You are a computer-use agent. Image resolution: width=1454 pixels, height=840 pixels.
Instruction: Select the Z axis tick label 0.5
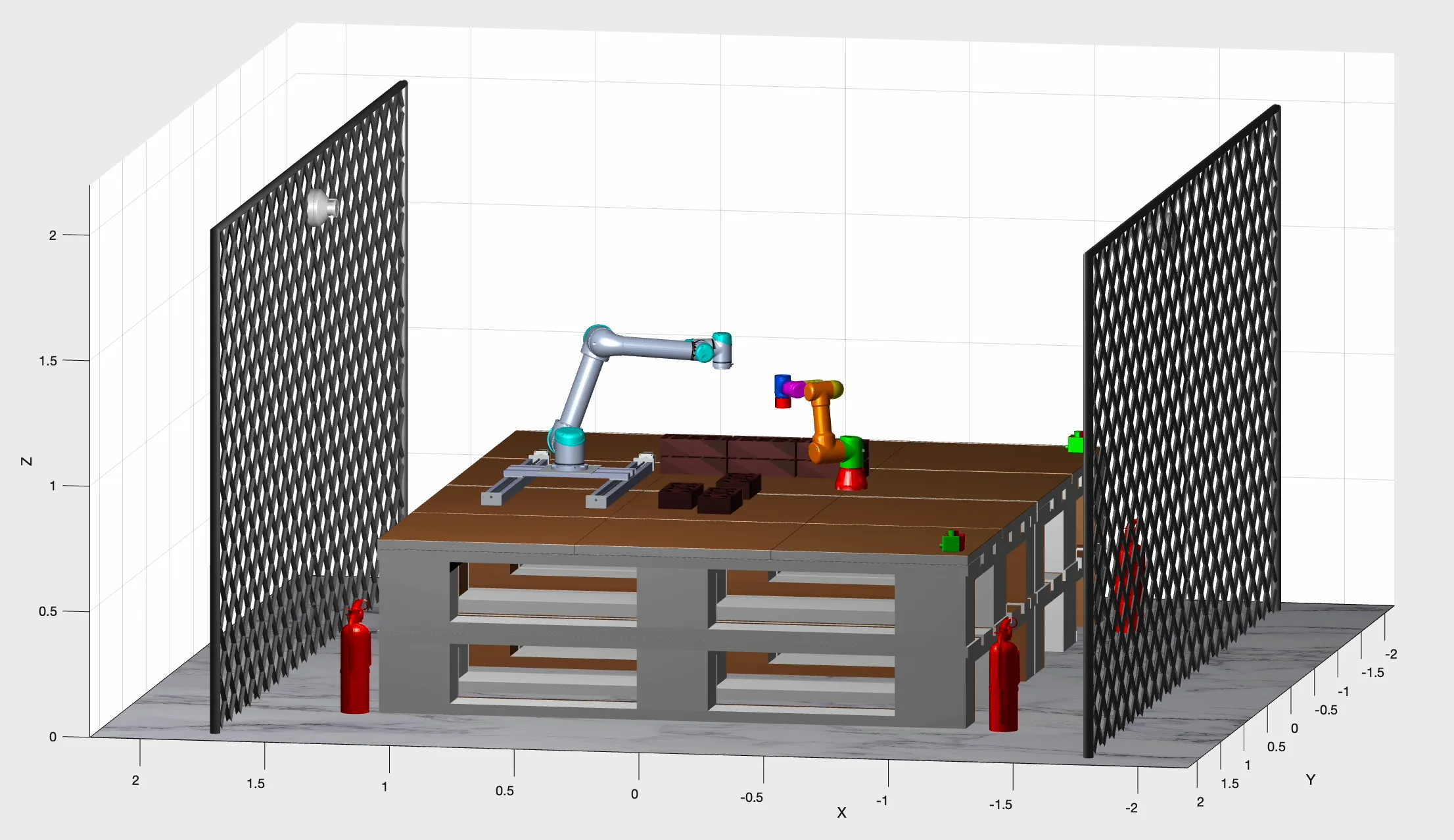(x=47, y=611)
